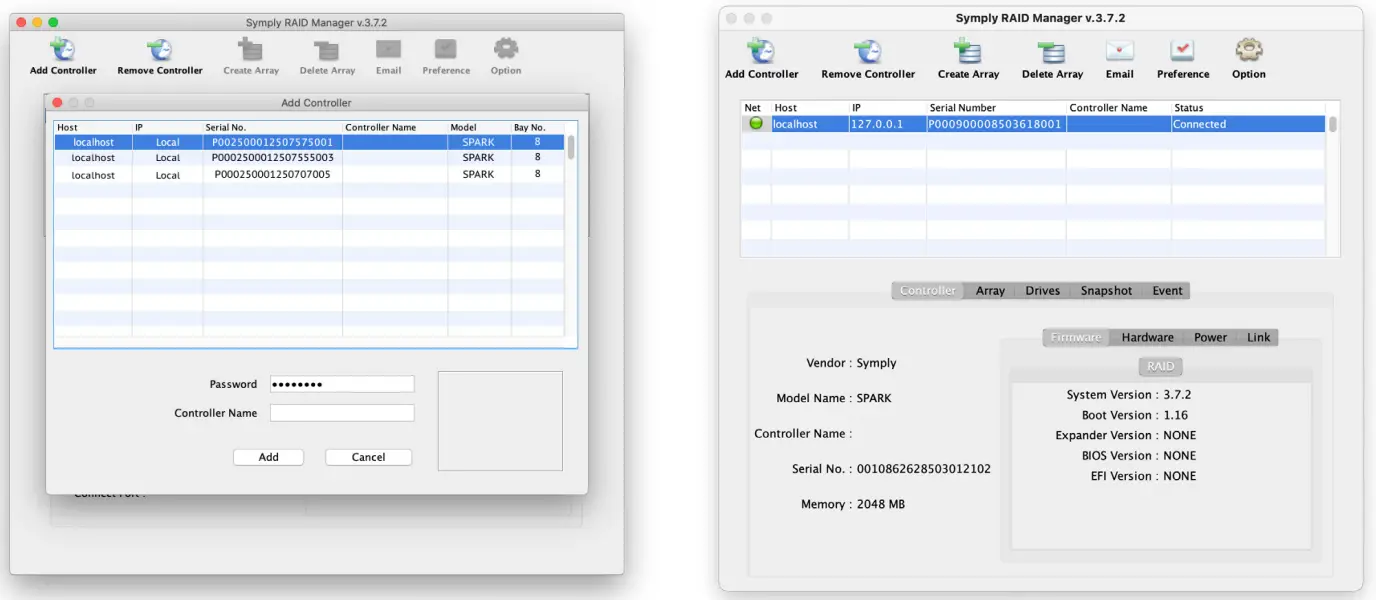
Task: Click Add Controller icon in left window
Action: pos(63,49)
